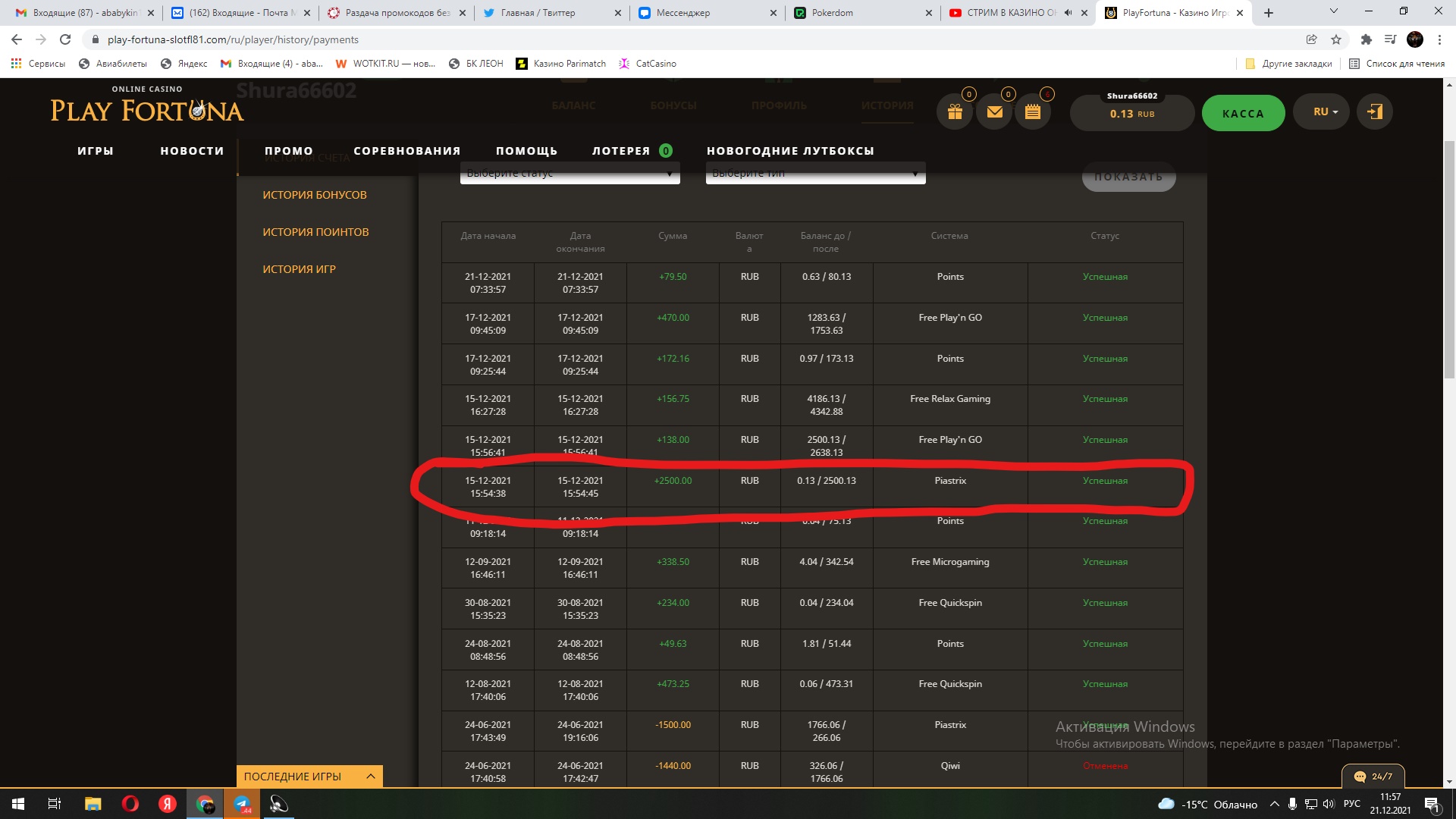Open ИСТОРИЯ БОНУСОВ link
Image resolution: width=1456 pixels, height=819 pixels.
[x=315, y=195]
